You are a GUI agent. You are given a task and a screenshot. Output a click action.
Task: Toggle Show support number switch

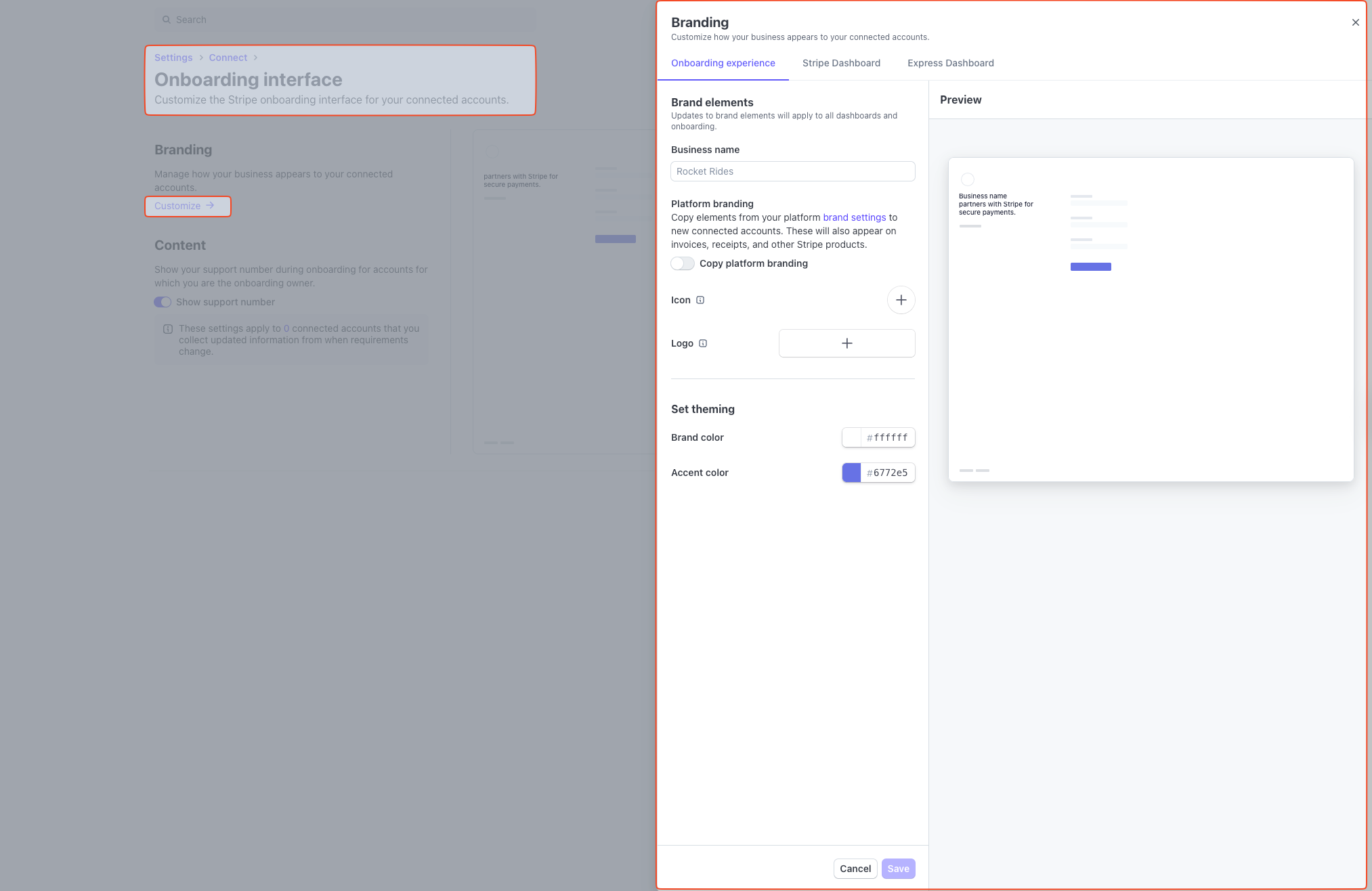(x=163, y=302)
